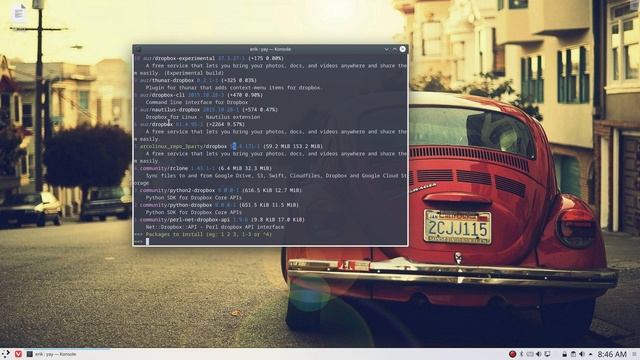Open the volume icon beside the tray arrow

pos(582,354)
